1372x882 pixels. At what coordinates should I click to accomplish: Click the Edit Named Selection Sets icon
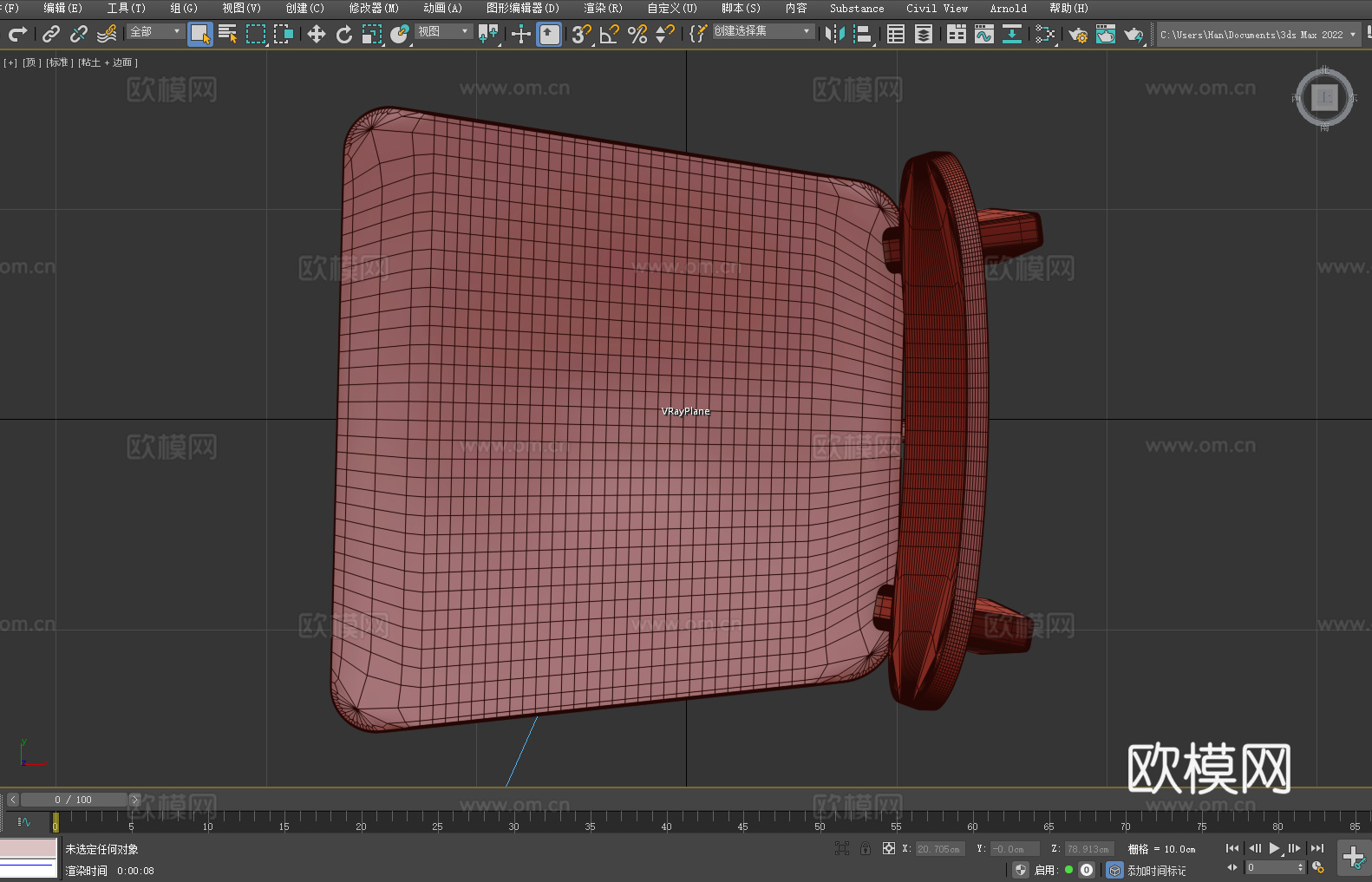(x=698, y=34)
